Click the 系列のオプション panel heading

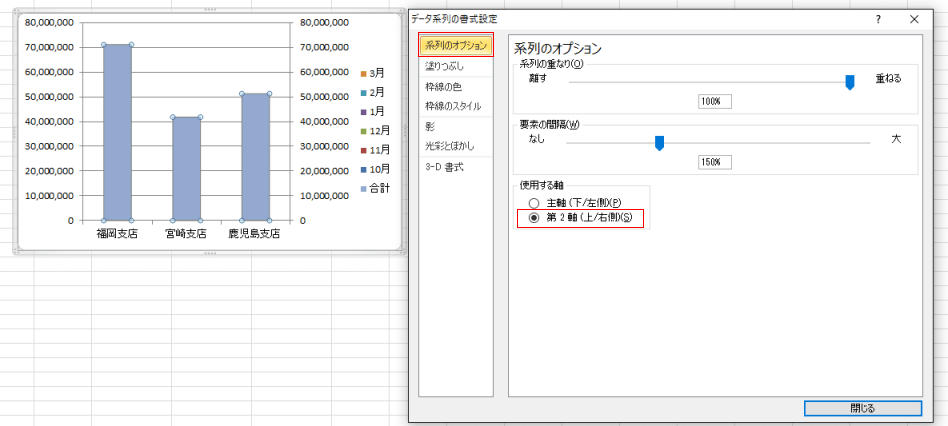click(557, 48)
